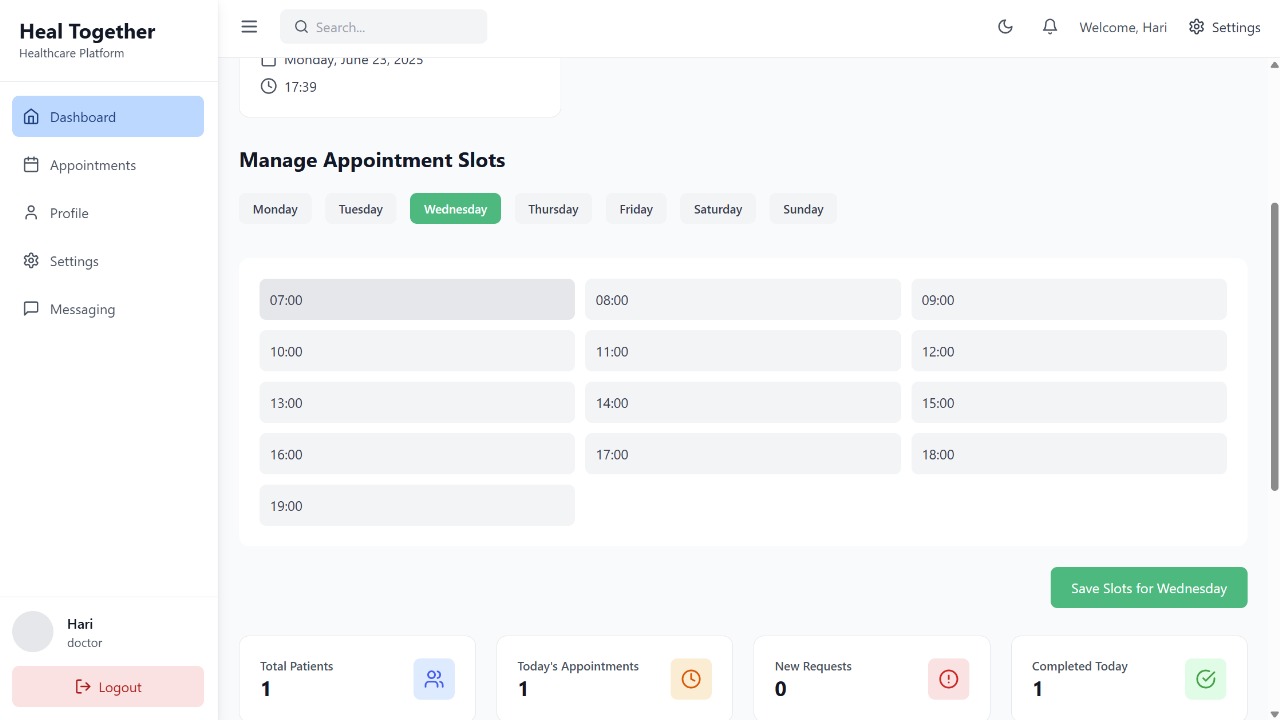Viewport: 1280px width, 720px height.
Task: Select the 19:00 appointment slot
Action: pos(416,505)
